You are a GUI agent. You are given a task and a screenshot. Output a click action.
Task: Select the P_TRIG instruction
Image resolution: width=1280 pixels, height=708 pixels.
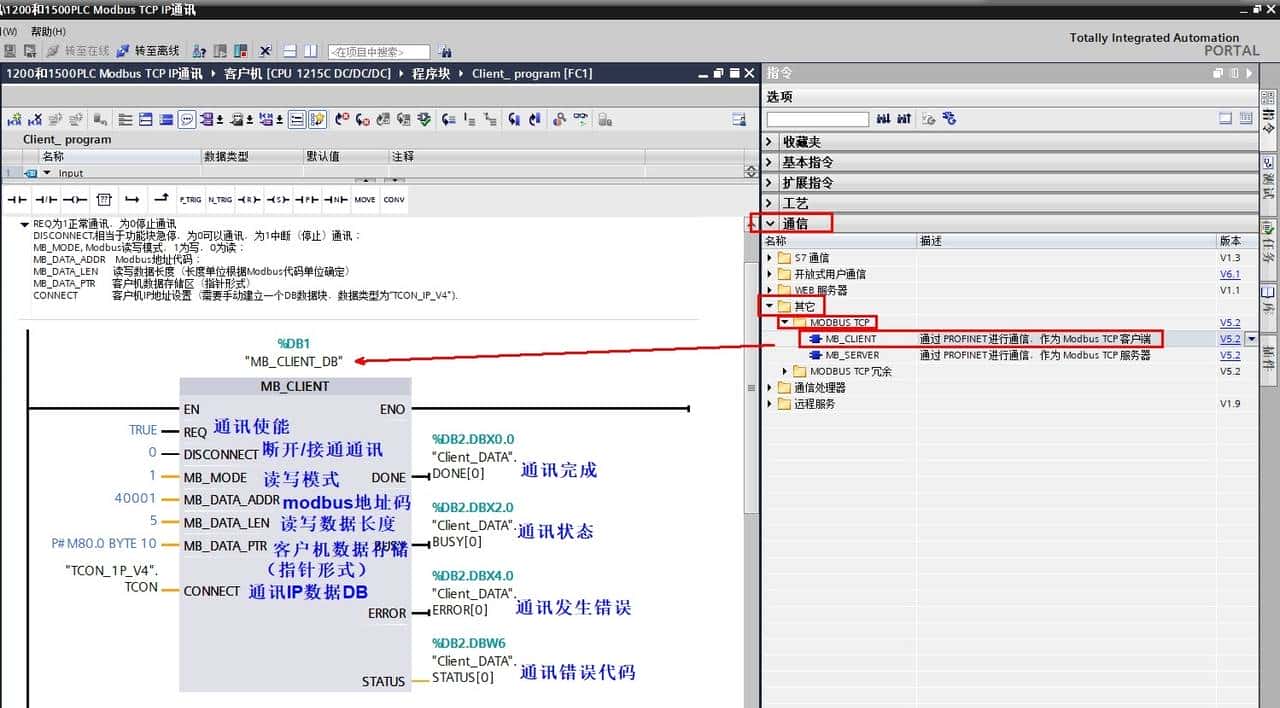(x=190, y=199)
